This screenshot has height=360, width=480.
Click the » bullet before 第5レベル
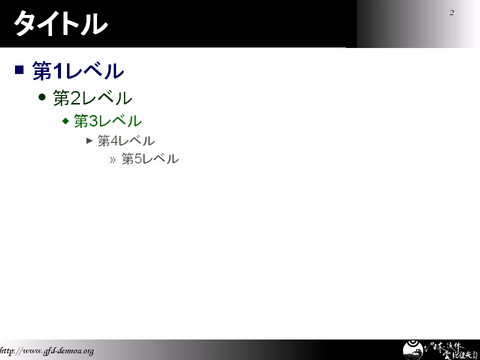(x=112, y=160)
